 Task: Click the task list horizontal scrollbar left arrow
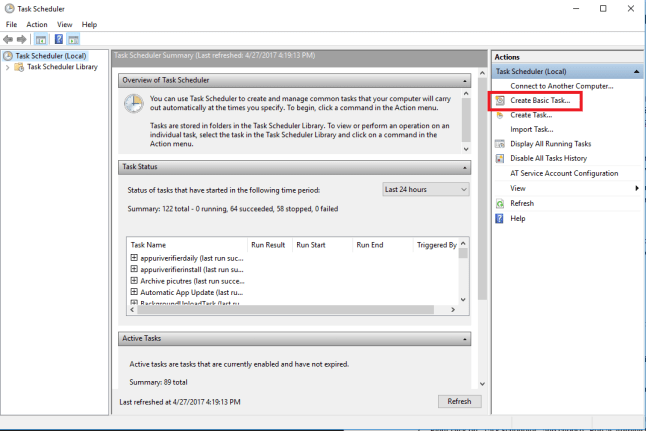point(132,309)
